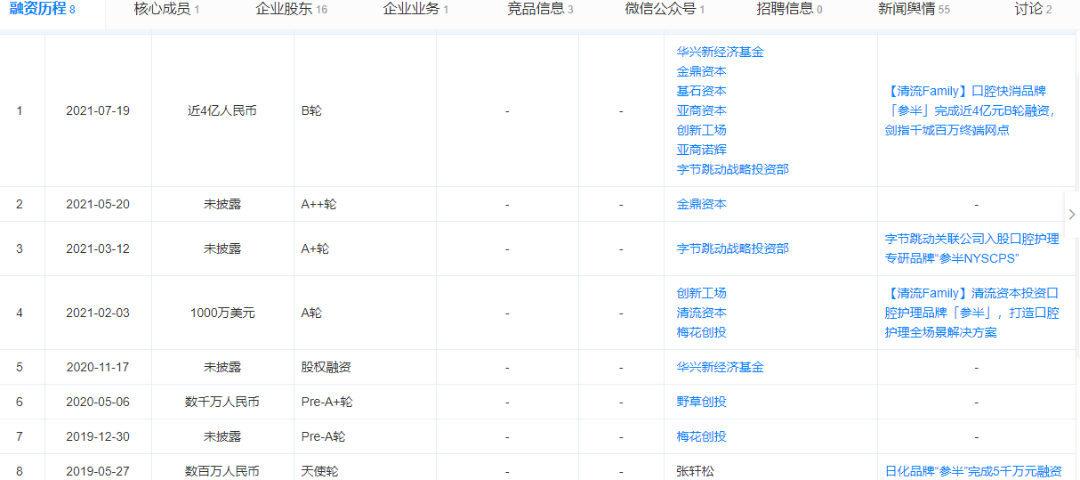
Task: Click investor link 亚商资本
Action: coord(701,110)
